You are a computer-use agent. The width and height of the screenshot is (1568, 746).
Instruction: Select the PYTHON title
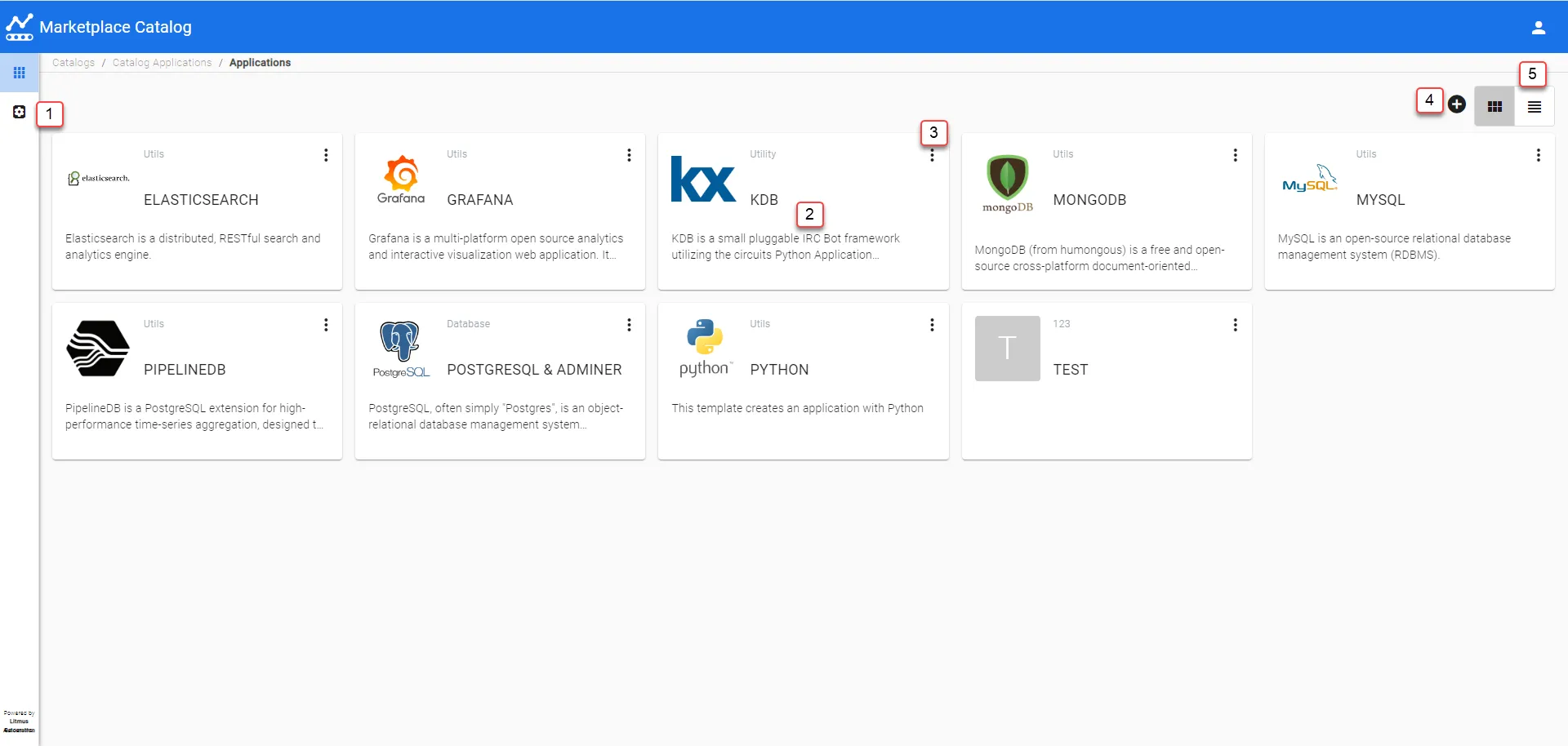pyautogui.click(x=779, y=370)
